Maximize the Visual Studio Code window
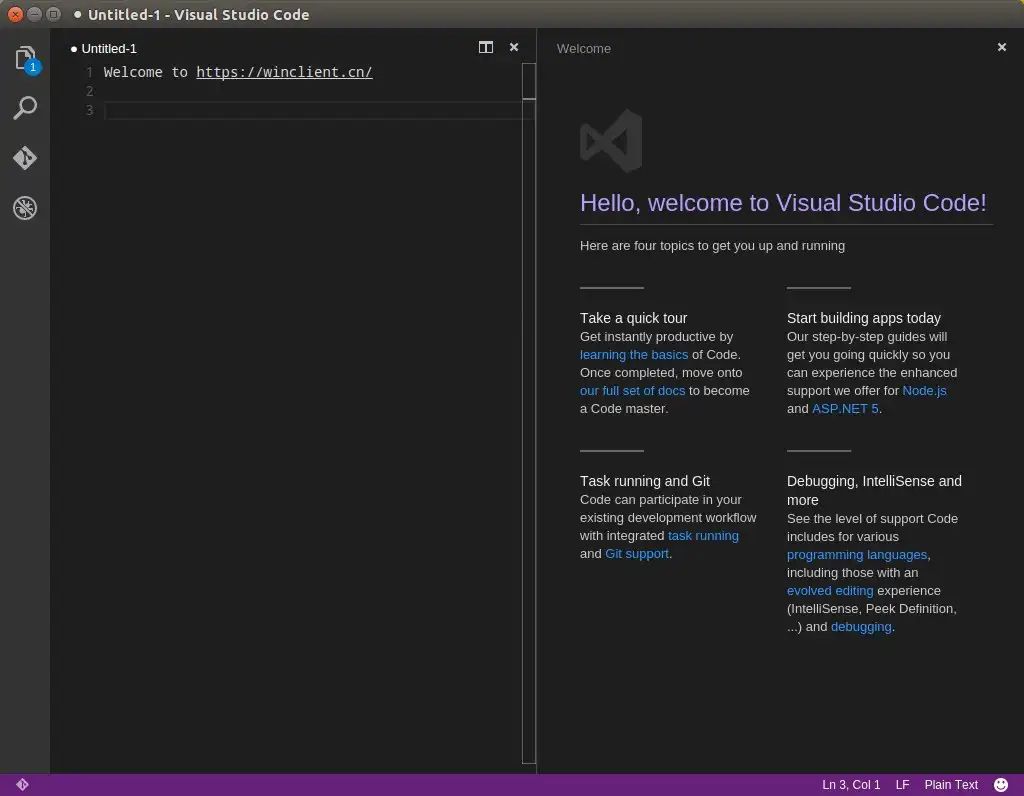1024x796 pixels. [54, 14]
